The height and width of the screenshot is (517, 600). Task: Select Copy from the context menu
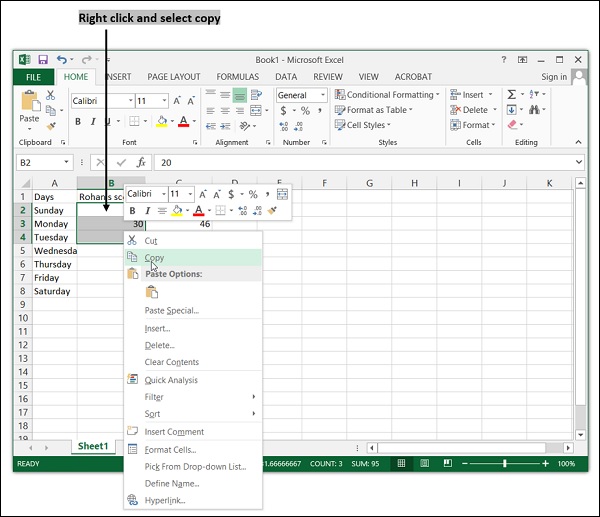coord(154,258)
